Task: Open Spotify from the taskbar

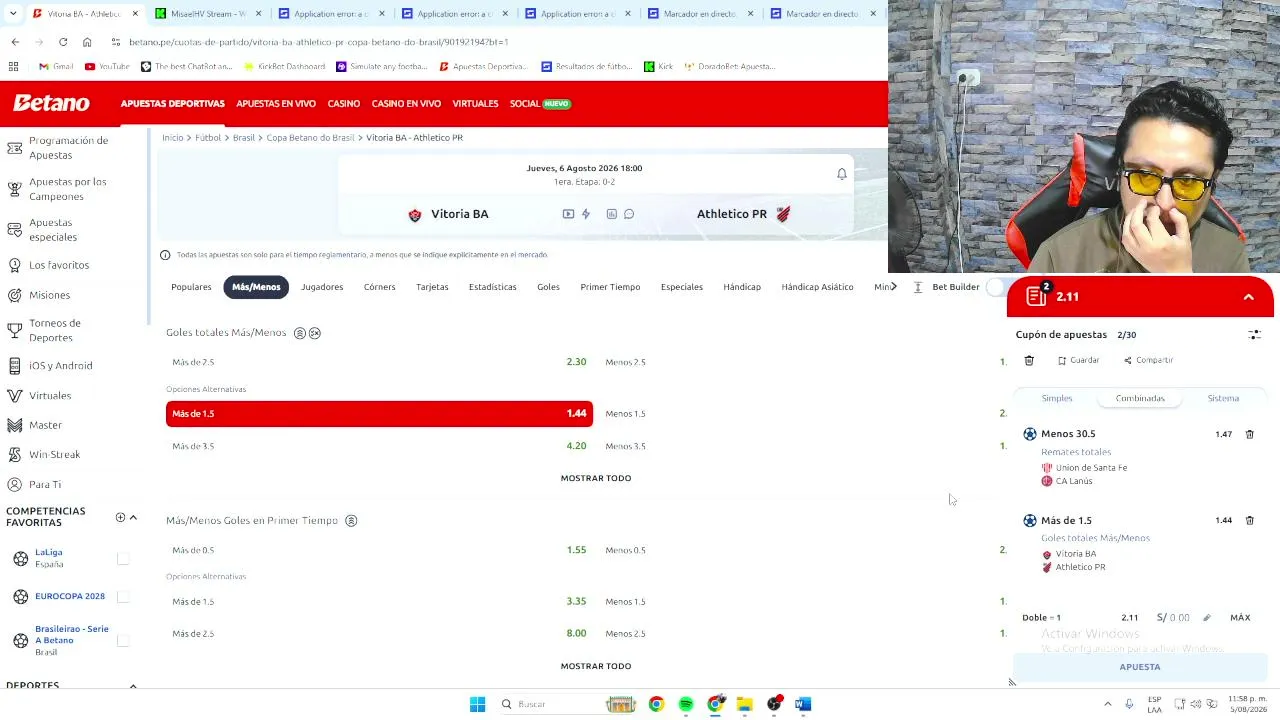Action: [686, 704]
